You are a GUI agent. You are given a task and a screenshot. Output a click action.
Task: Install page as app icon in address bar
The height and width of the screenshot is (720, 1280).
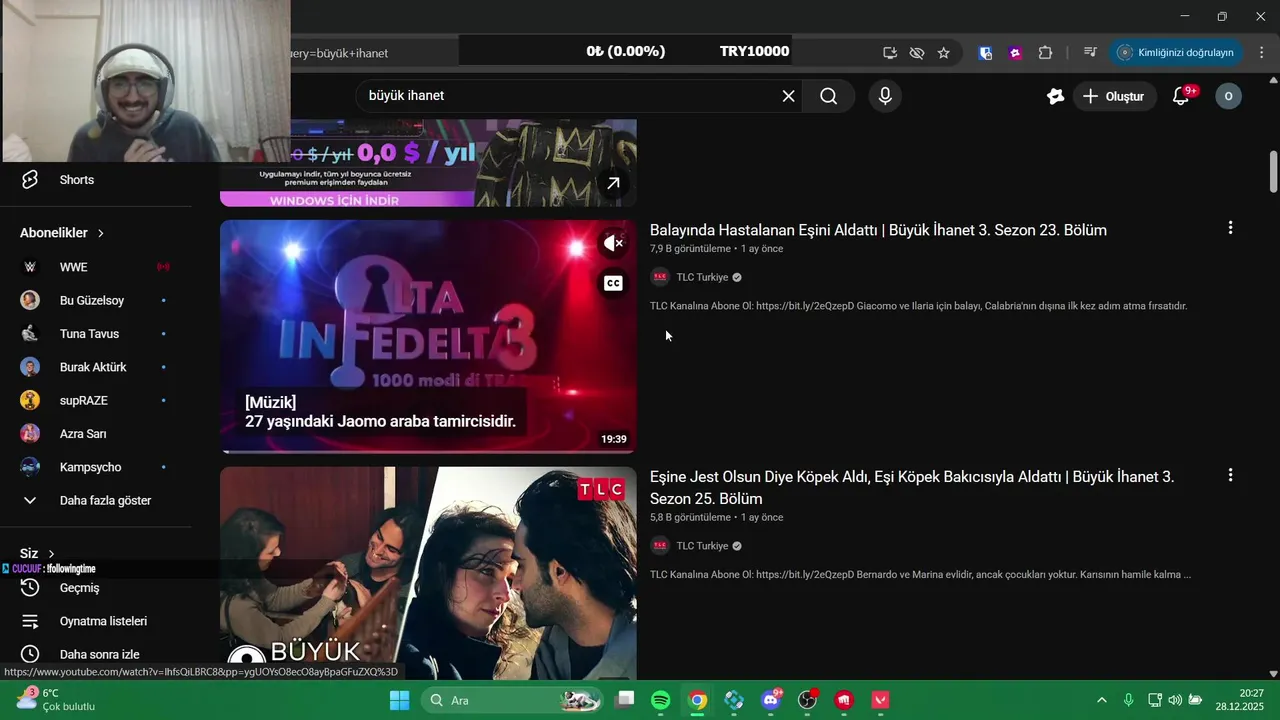click(890, 53)
